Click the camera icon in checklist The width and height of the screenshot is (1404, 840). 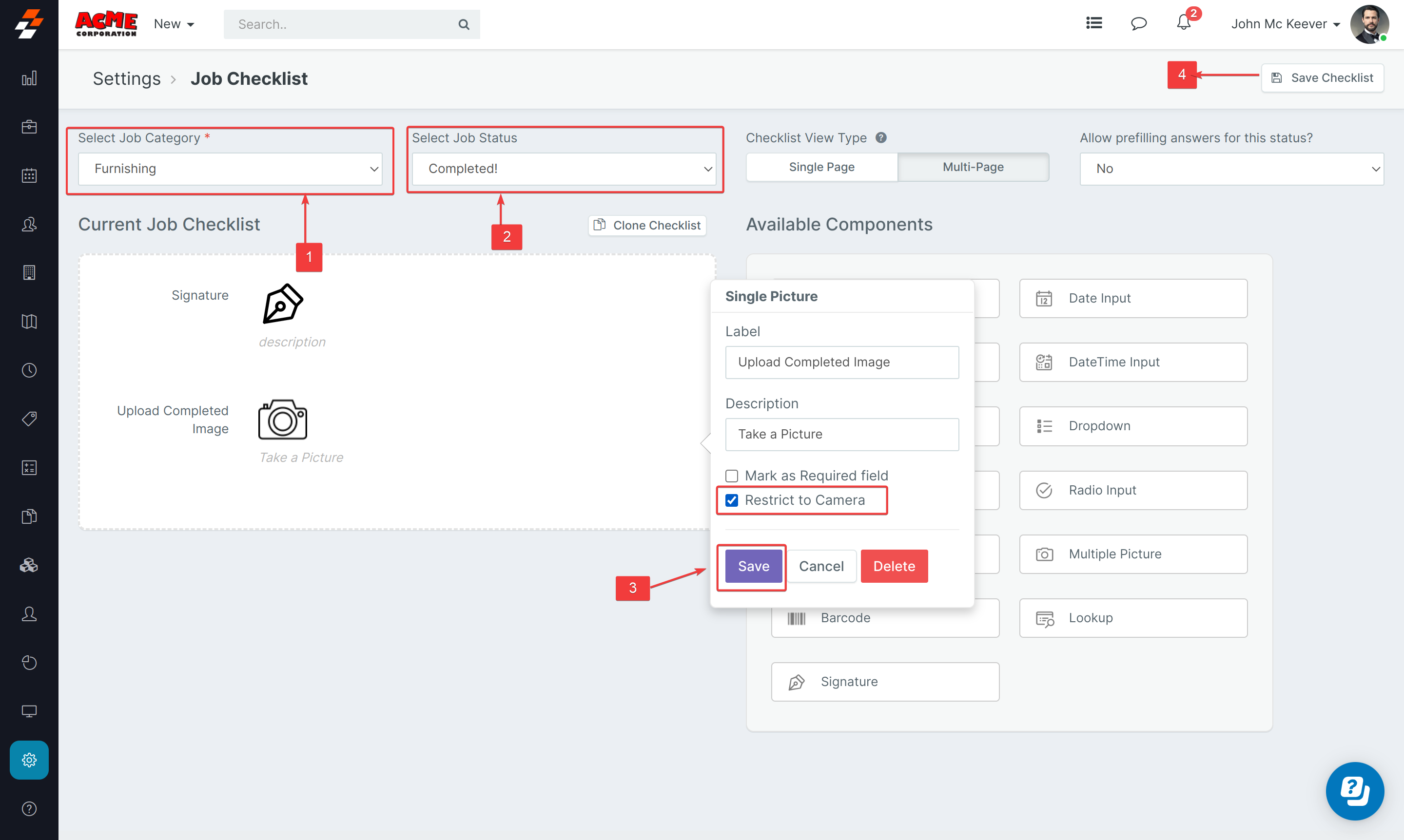click(283, 420)
